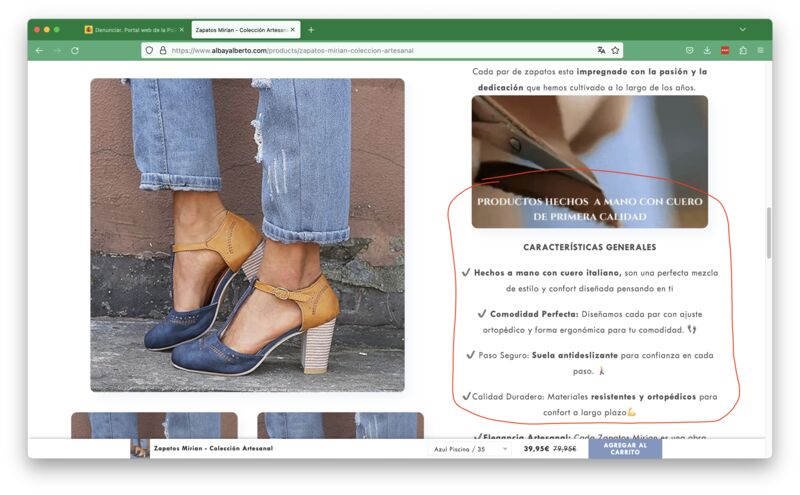The image size is (800, 495).
Task: Click Agregar al carrito button
Action: tap(625, 449)
